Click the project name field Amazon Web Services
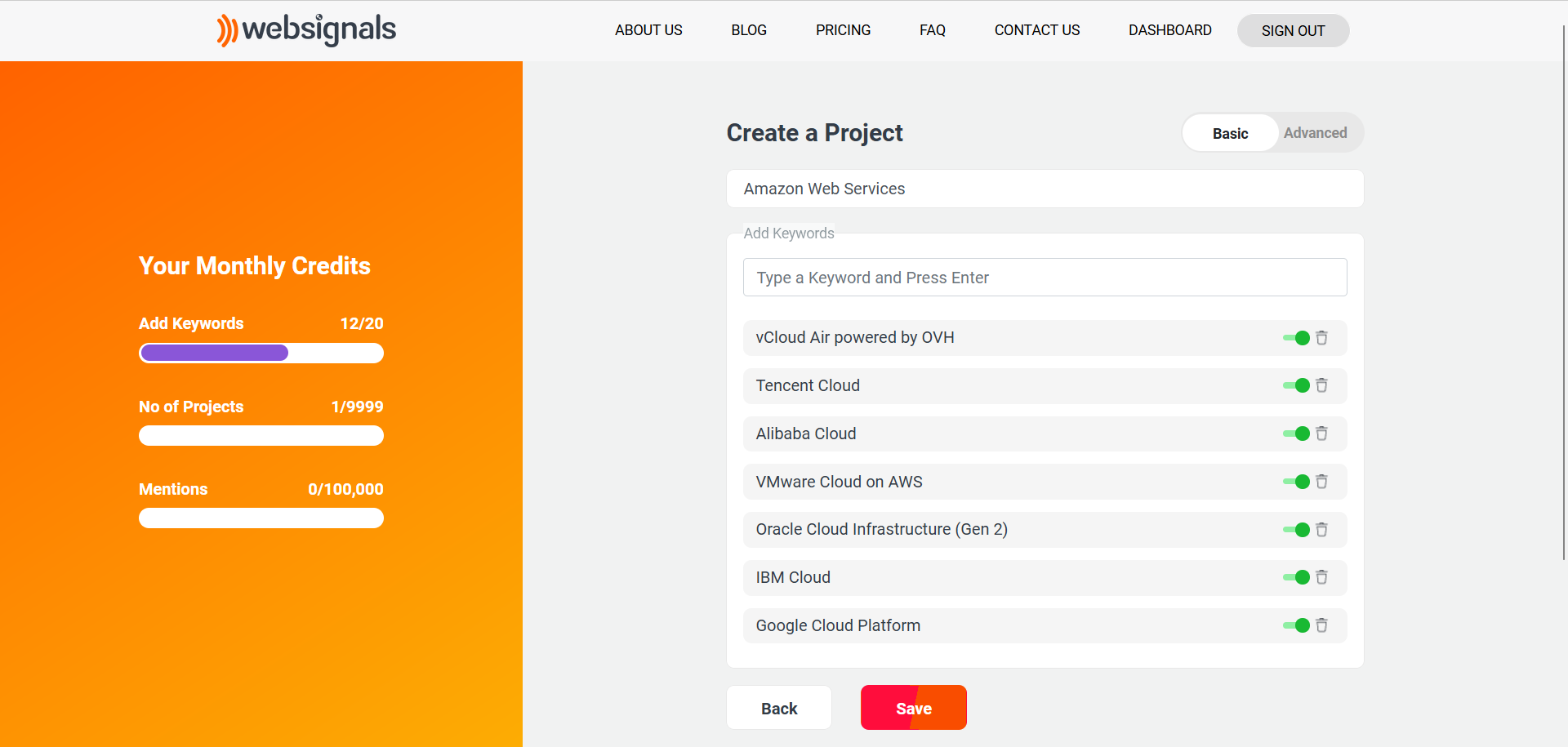The width and height of the screenshot is (1568, 747). [x=1045, y=189]
